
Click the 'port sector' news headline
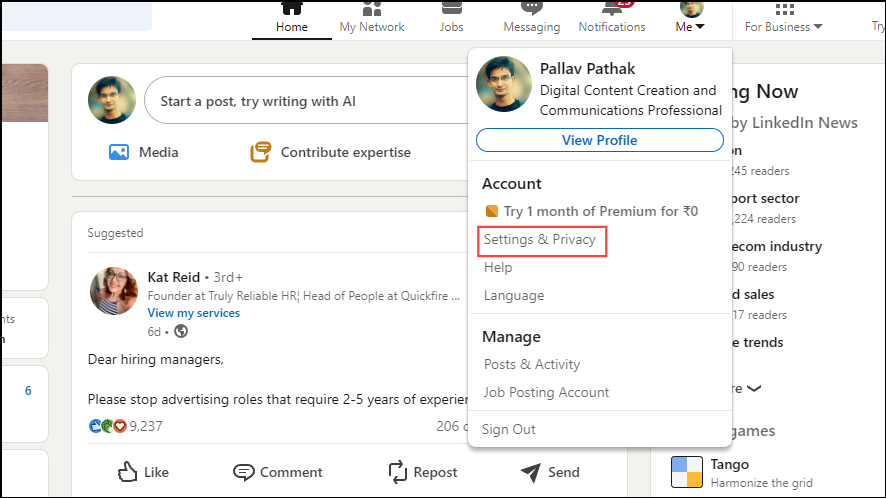click(765, 198)
